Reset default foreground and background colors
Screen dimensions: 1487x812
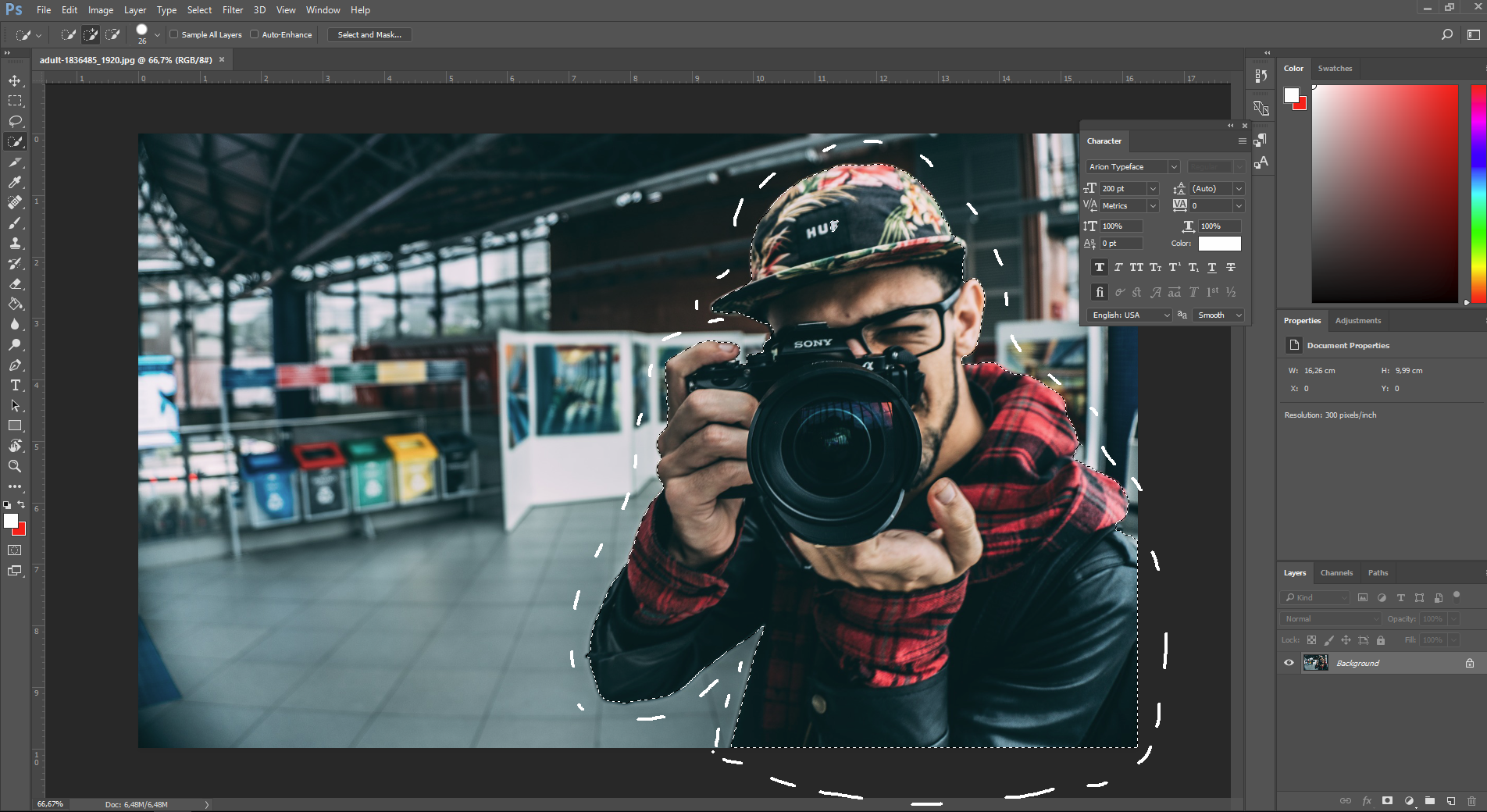click(7, 505)
